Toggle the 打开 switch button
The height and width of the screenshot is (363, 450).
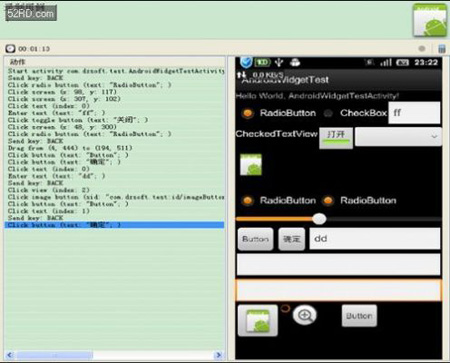[x=336, y=138]
